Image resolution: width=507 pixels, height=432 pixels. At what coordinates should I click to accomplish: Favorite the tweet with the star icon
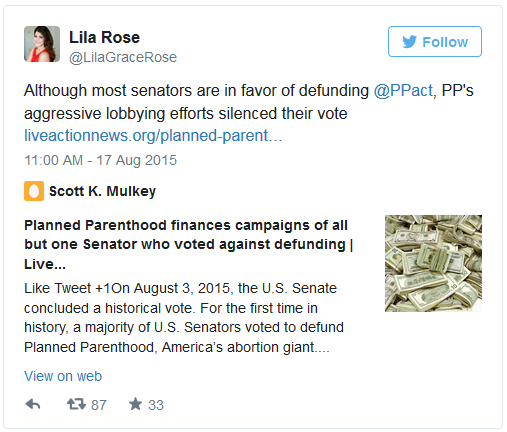135,404
